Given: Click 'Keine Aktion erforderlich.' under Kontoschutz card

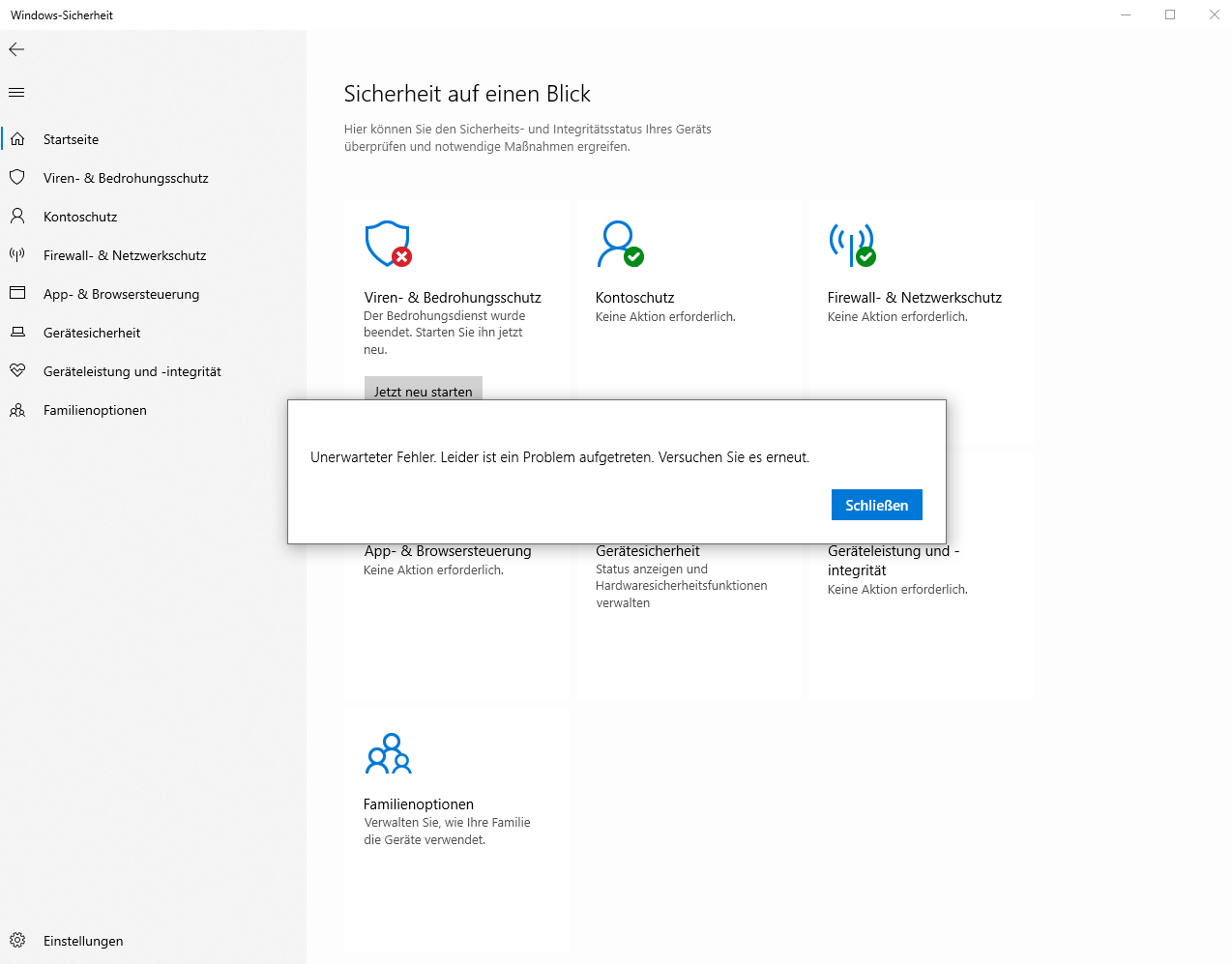Looking at the screenshot, I should [x=665, y=317].
